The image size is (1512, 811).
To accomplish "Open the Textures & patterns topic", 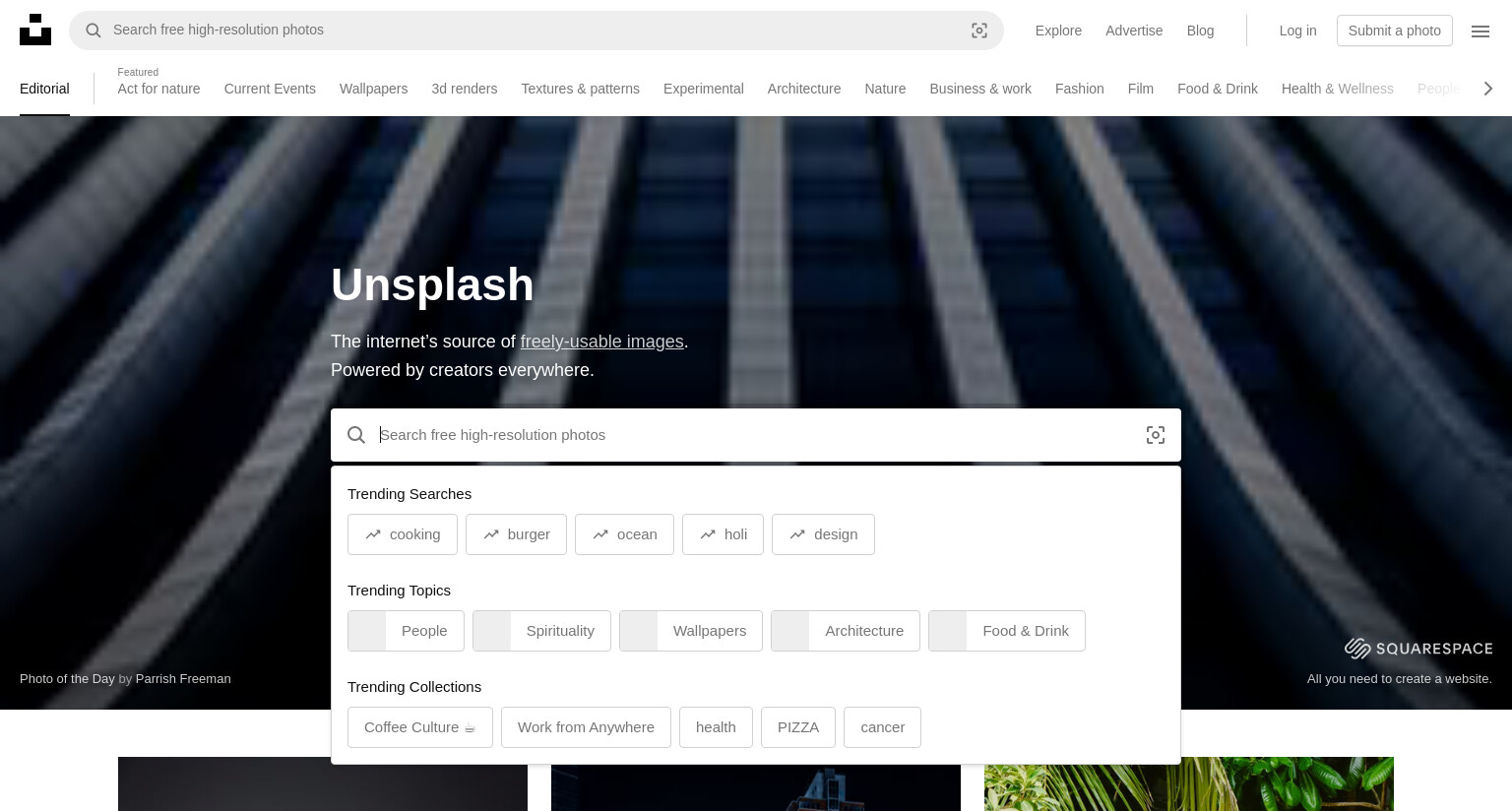I will (x=580, y=89).
